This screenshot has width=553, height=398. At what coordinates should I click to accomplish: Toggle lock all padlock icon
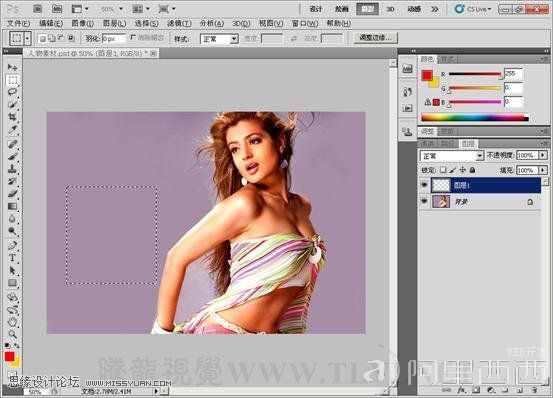(472, 170)
